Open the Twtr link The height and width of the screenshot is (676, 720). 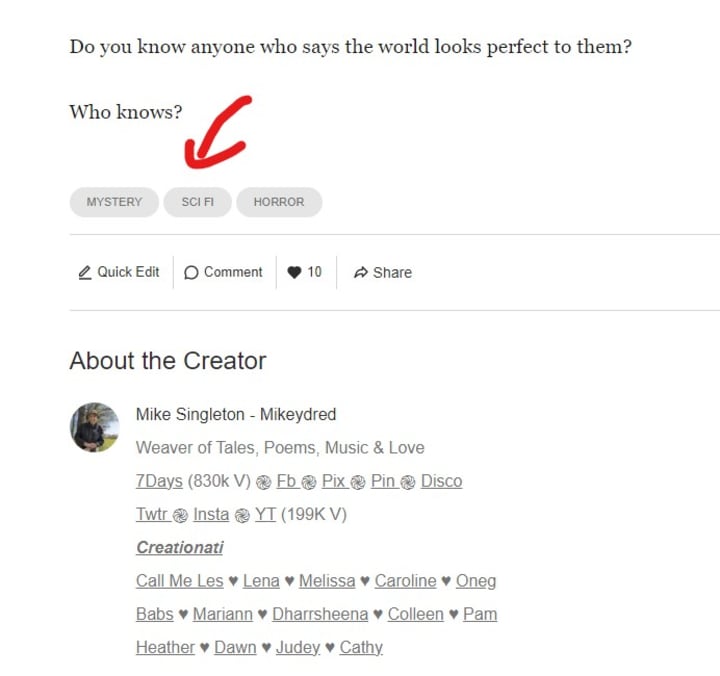152,514
